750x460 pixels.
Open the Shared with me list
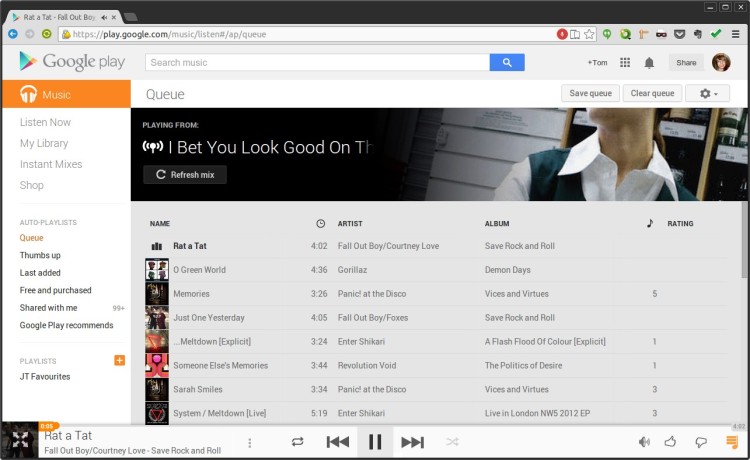(48, 307)
